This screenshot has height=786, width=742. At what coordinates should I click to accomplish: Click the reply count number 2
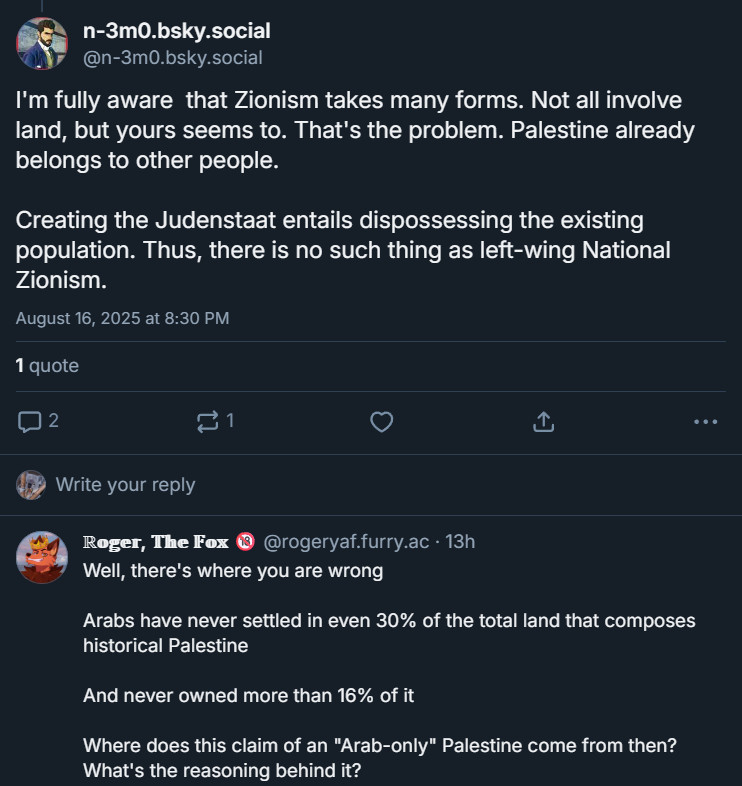[54, 421]
